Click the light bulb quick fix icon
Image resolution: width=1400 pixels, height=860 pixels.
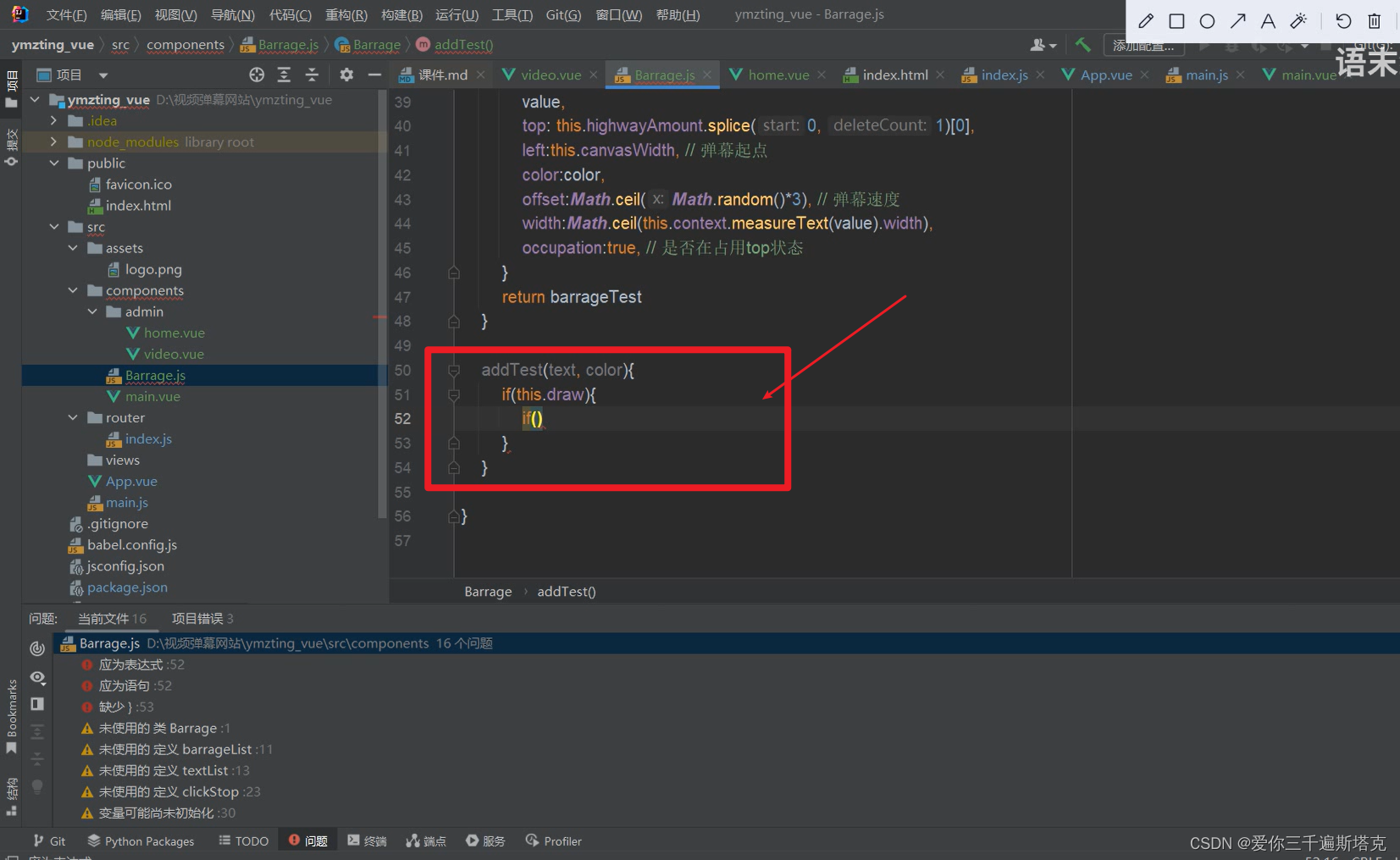pyautogui.click(x=37, y=786)
